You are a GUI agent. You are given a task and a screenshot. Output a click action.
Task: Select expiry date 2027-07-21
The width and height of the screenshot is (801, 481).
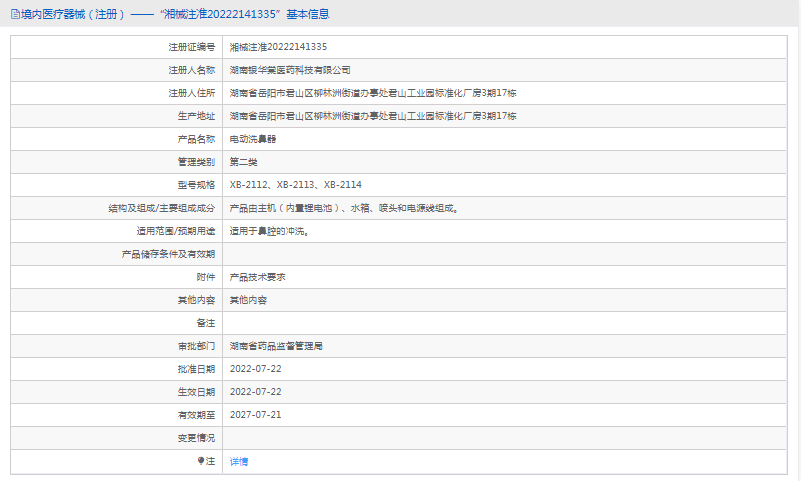point(255,415)
